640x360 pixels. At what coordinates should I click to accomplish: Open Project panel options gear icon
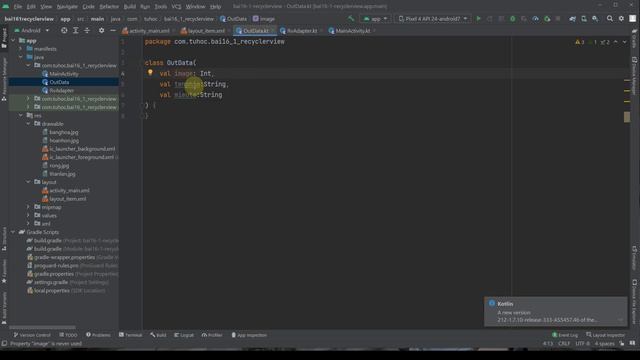[x=101, y=31]
